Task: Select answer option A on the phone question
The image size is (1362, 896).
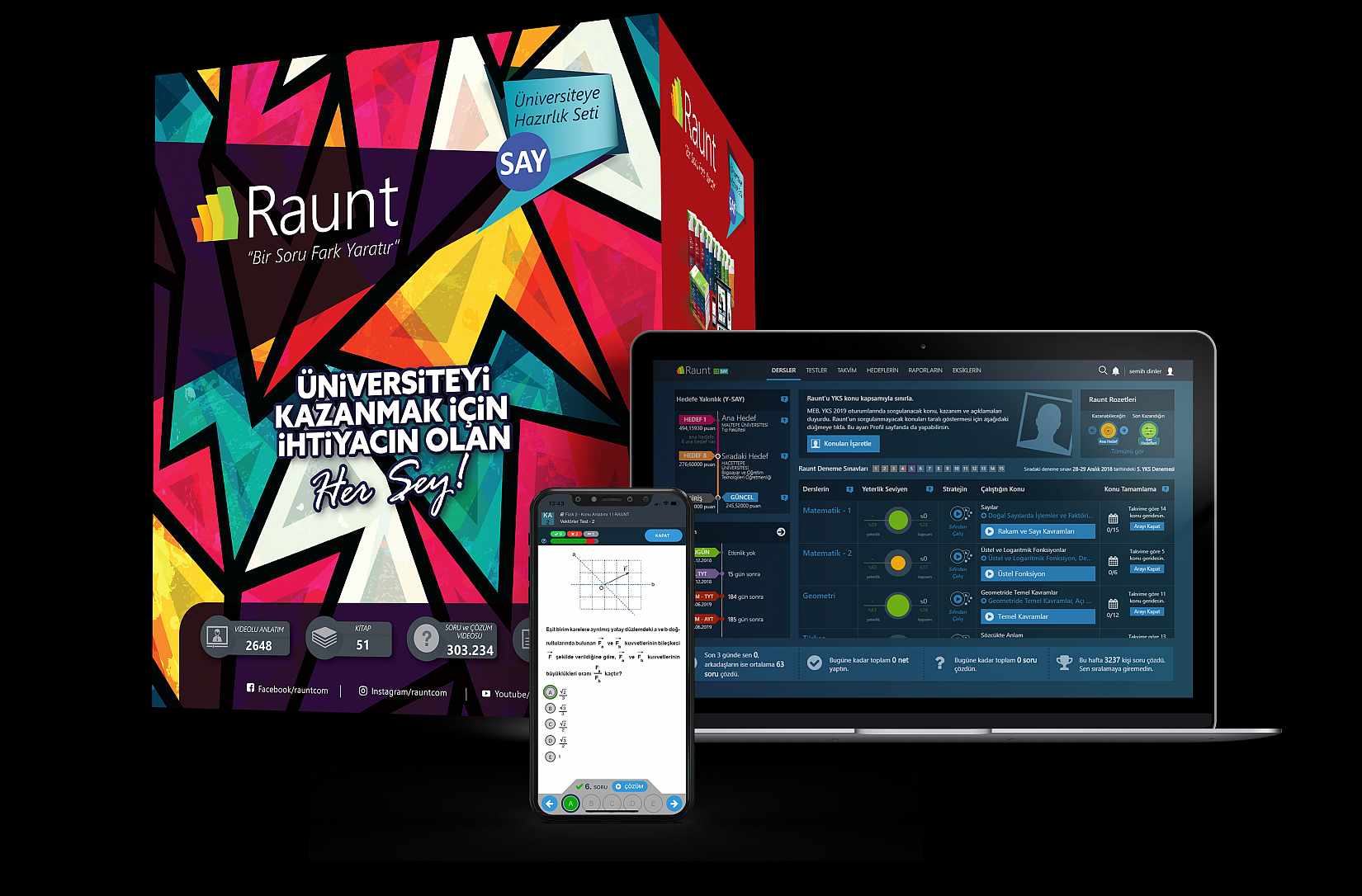Action: [x=551, y=692]
